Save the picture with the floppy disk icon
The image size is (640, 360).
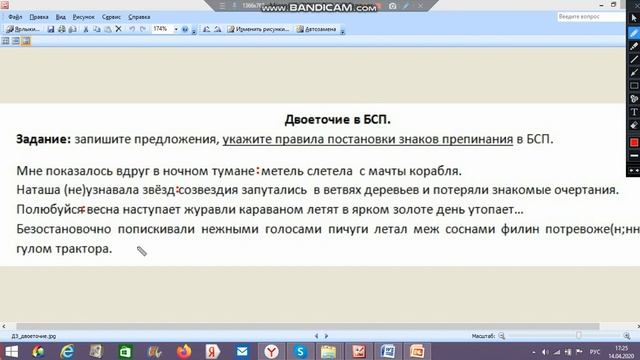click(51, 29)
